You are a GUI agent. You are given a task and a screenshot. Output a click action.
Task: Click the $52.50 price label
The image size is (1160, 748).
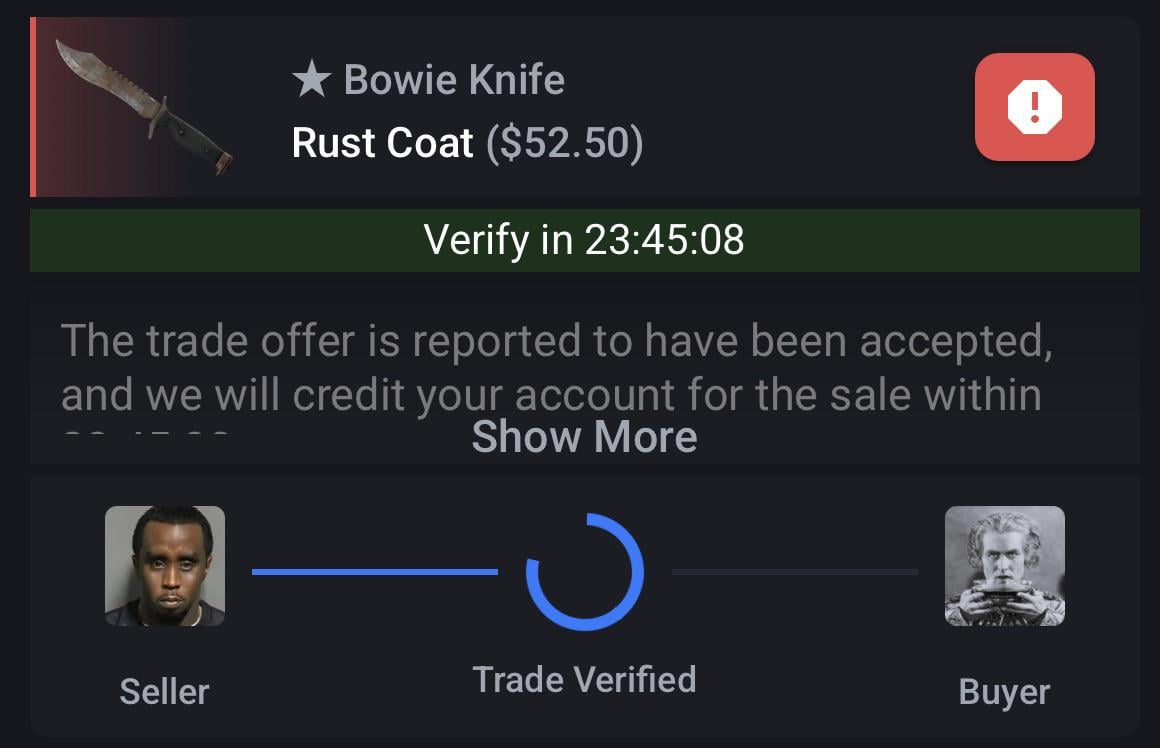pyautogui.click(x=565, y=143)
